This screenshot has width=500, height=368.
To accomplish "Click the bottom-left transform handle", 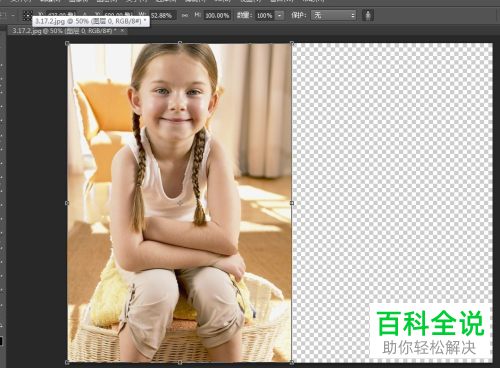I will click(x=67, y=362).
